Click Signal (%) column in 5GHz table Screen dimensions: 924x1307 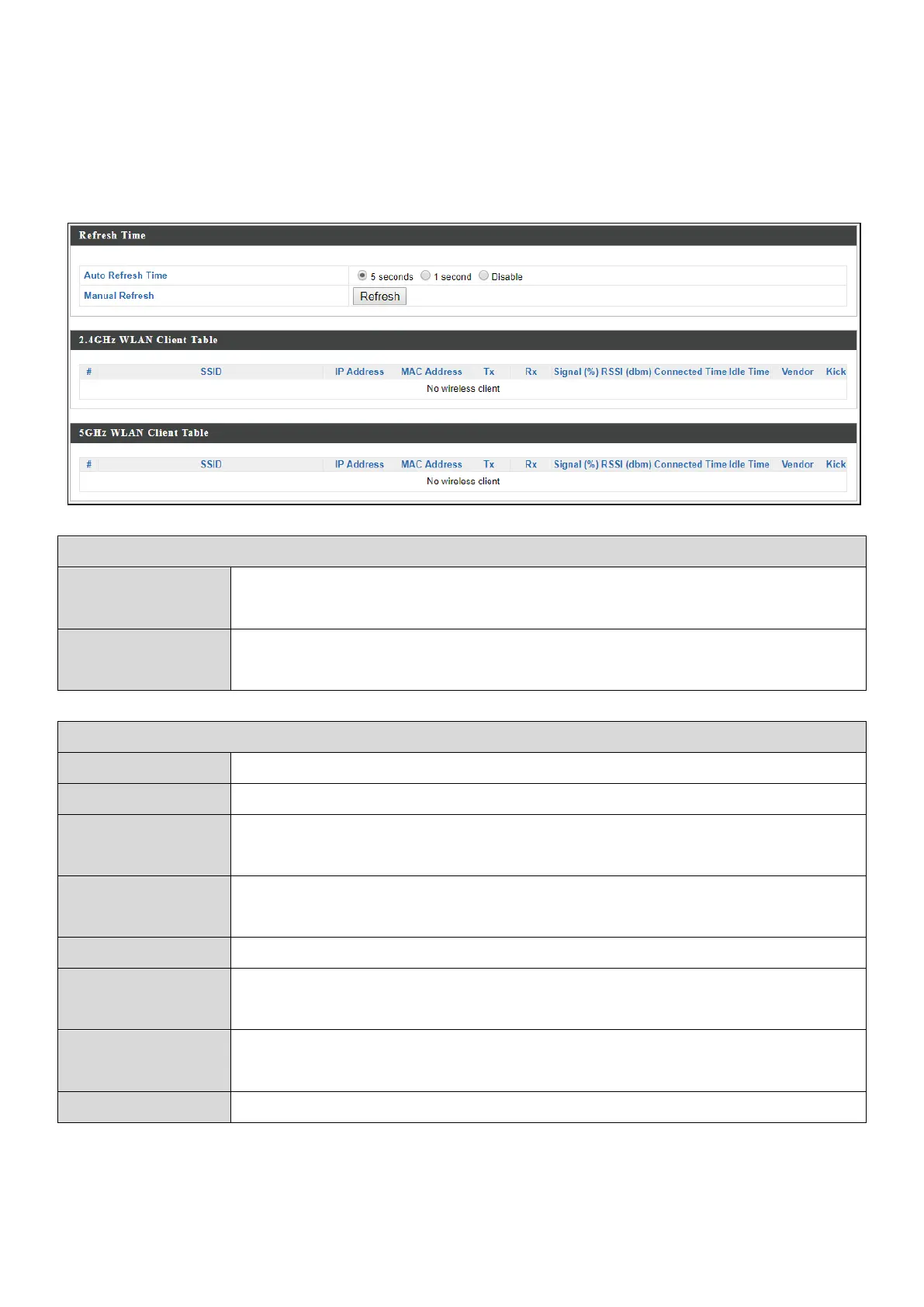click(576, 464)
